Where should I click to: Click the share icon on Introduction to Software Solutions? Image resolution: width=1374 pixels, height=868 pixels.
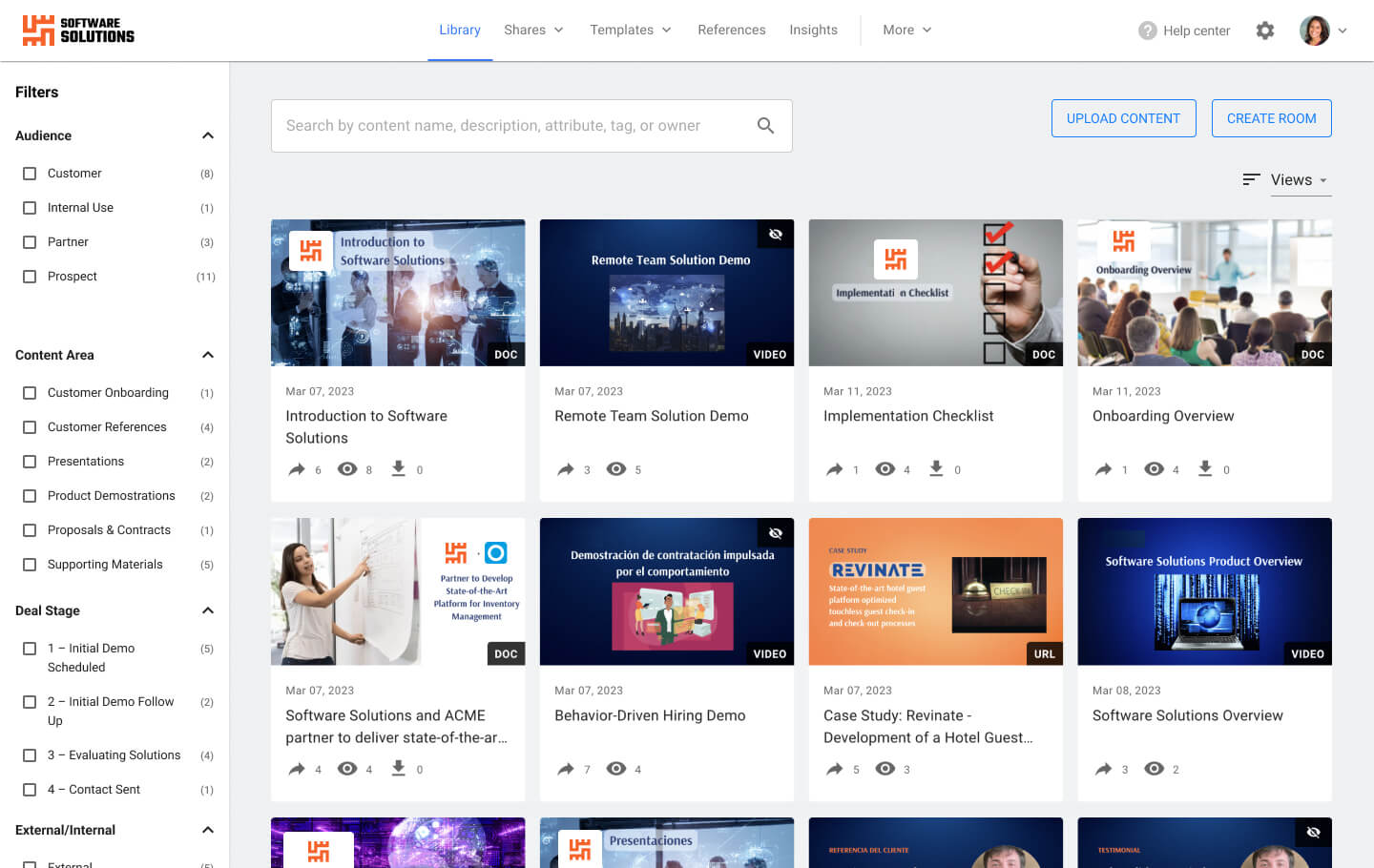tap(297, 468)
